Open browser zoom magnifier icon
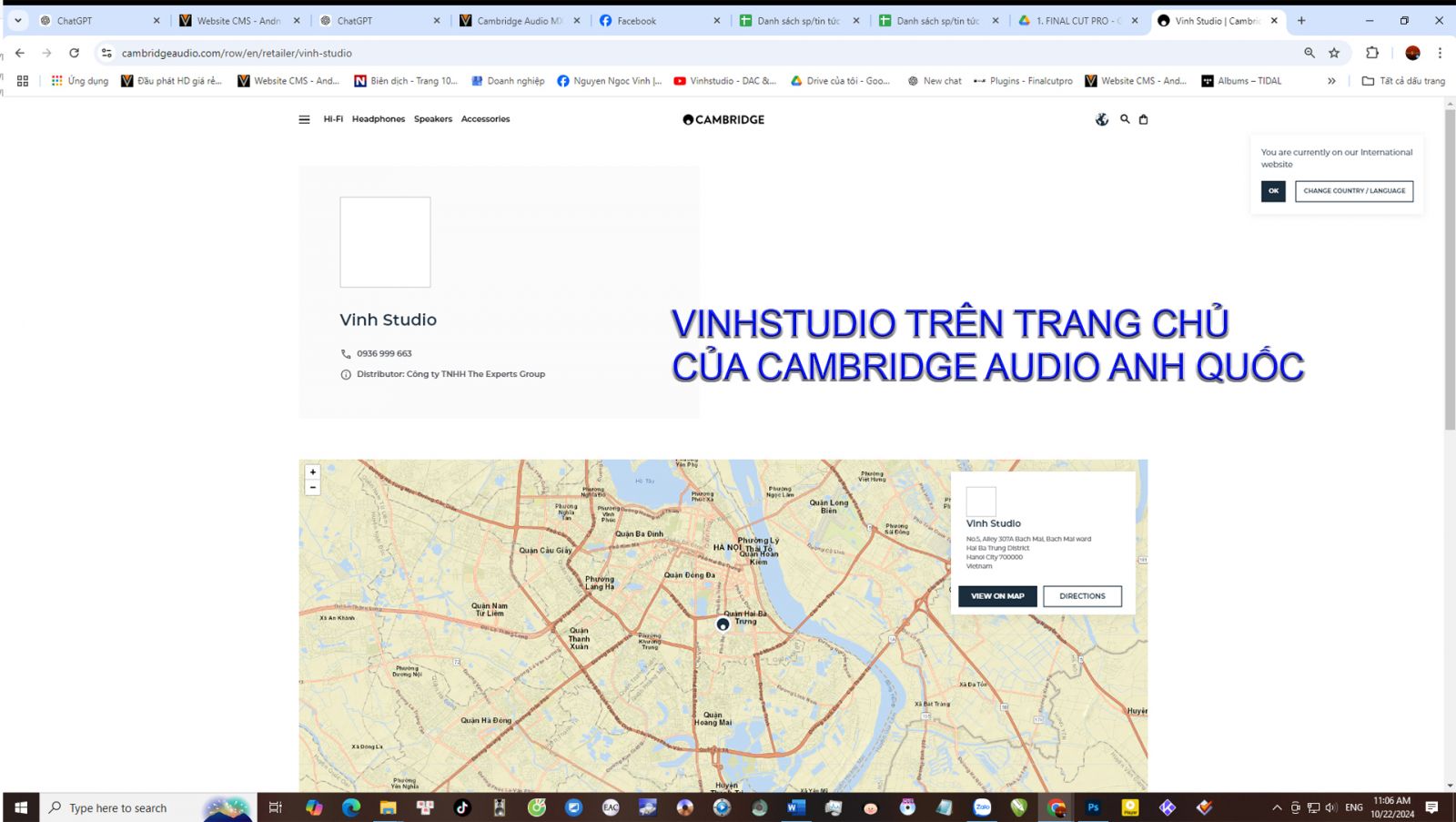Viewport: 1456px width, 822px height. click(x=1309, y=53)
